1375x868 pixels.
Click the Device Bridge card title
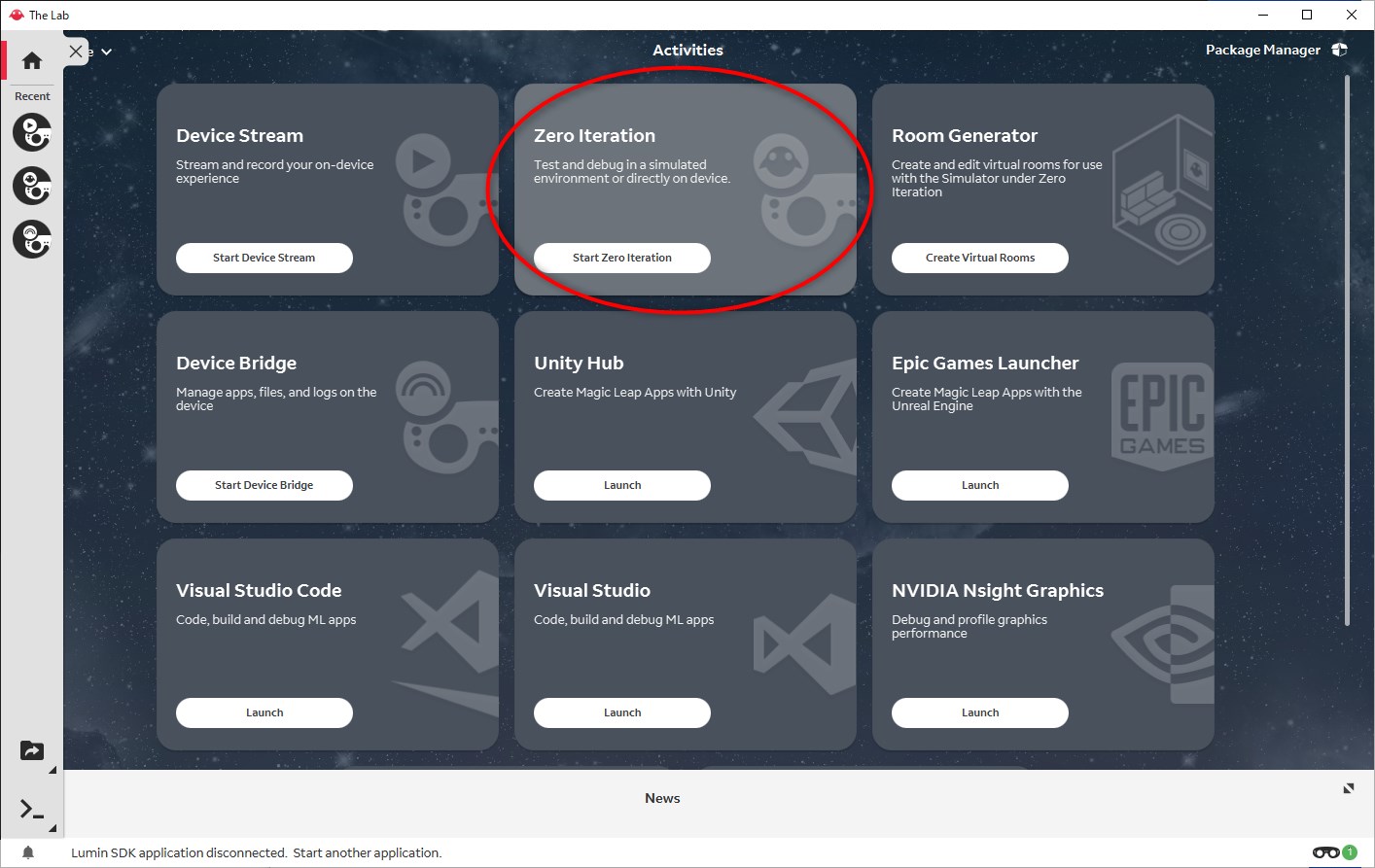(x=236, y=363)
